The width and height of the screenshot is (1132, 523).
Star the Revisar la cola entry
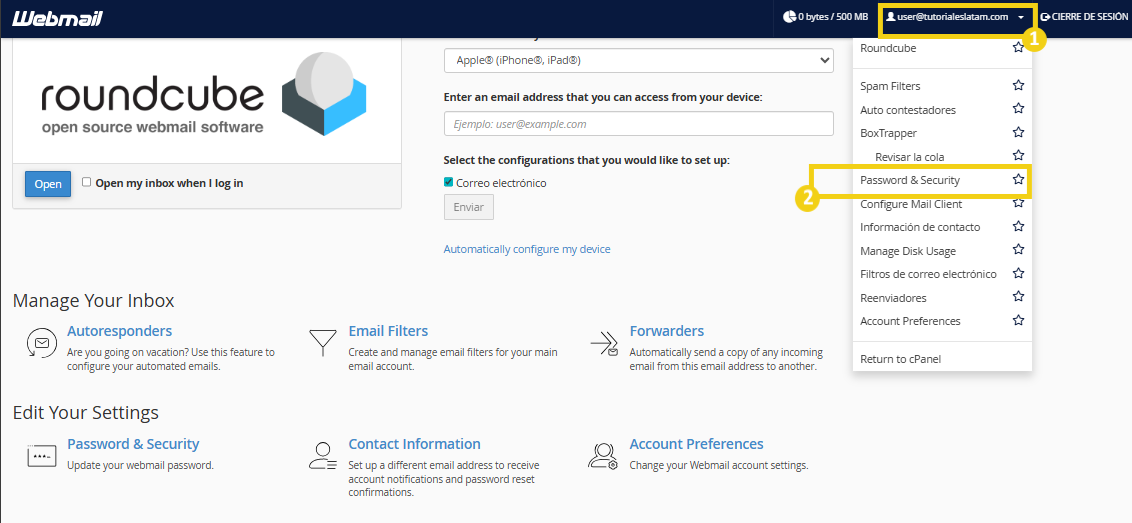[1018, 155]
